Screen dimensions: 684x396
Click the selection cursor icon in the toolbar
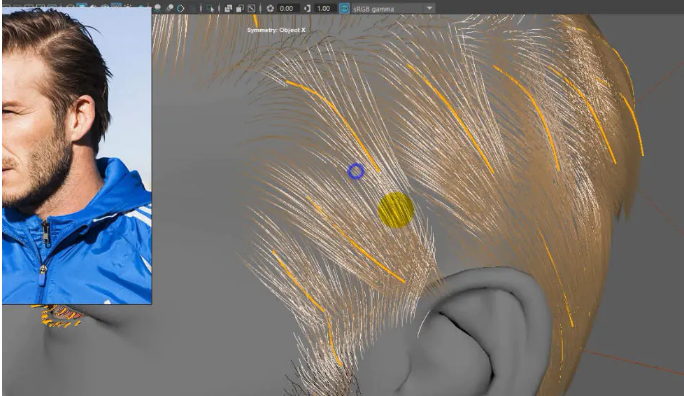[210, 8]
